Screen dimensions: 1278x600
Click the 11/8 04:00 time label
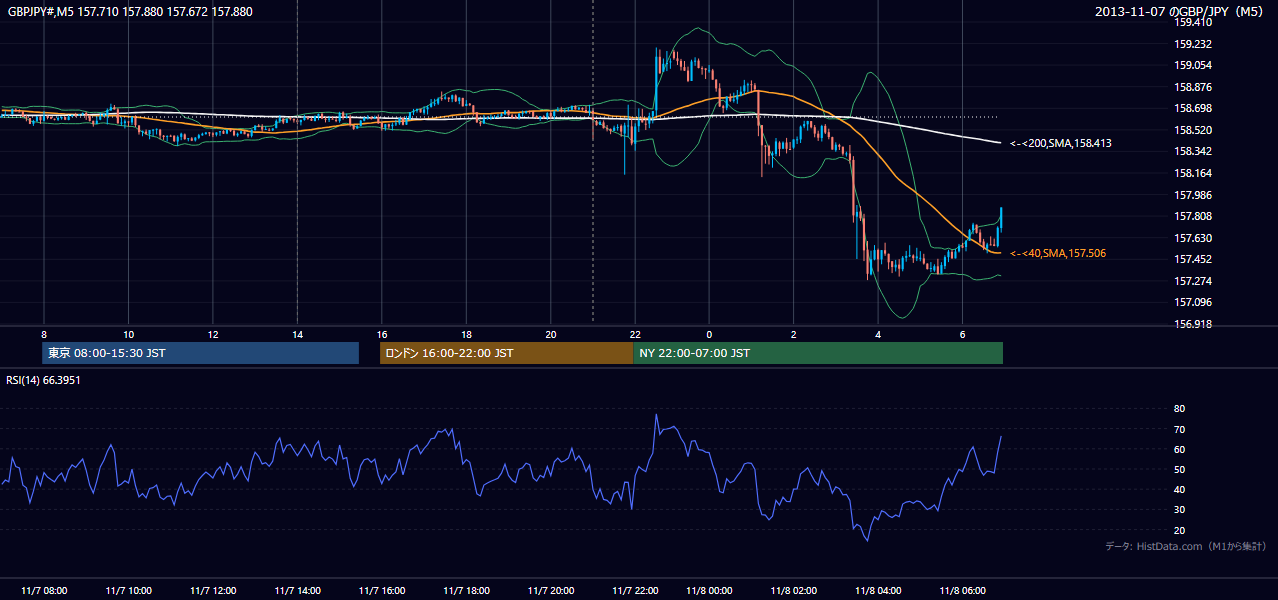coord(877,591)
